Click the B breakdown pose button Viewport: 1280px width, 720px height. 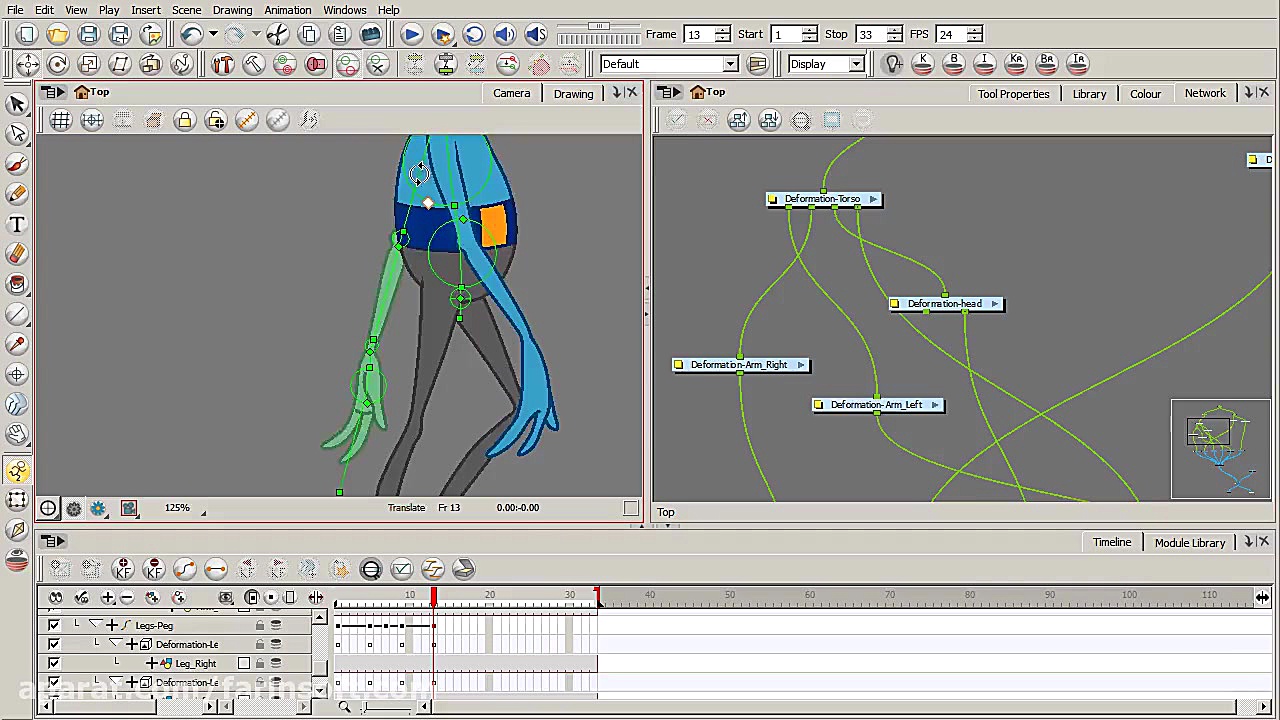click(x=954, y=64)
